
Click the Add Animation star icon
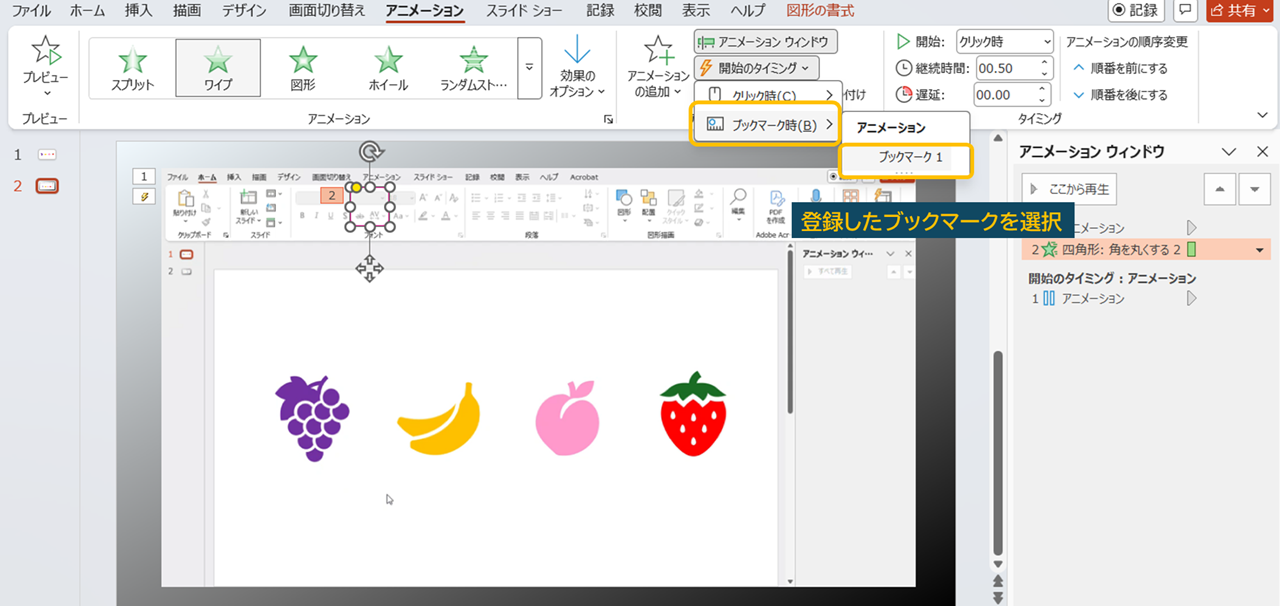(x=658, y=51)
